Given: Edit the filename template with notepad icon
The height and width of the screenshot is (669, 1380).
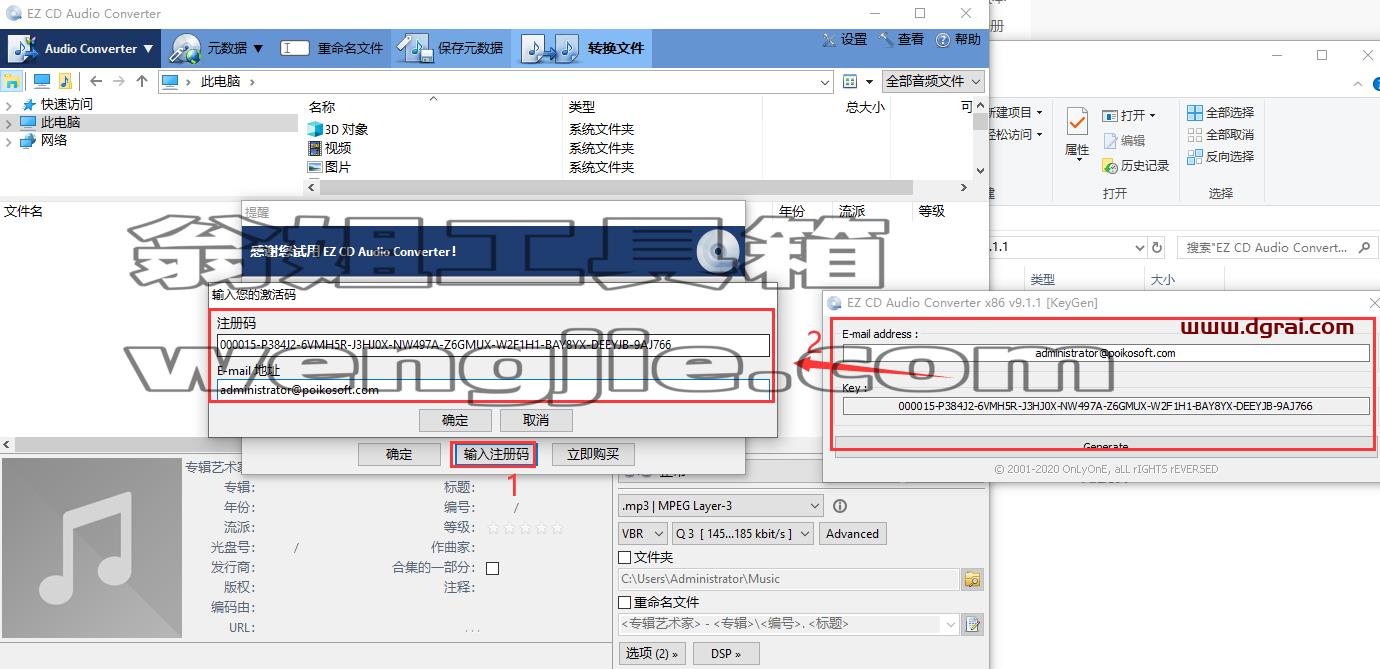Looking at the screenshot, I should 972,624.
